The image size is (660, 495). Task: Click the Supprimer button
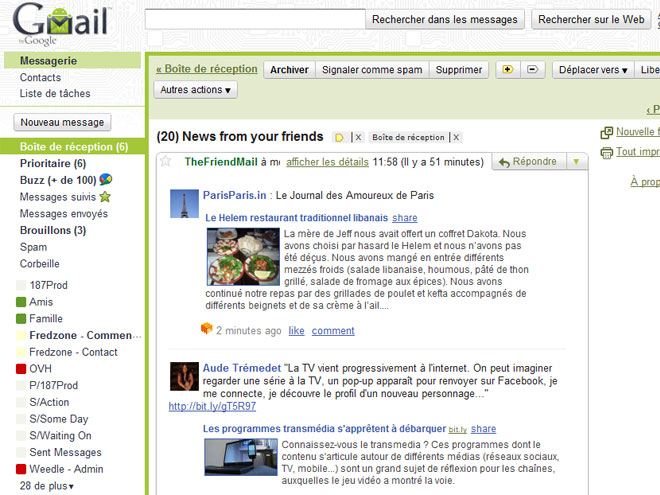[459, 70]
